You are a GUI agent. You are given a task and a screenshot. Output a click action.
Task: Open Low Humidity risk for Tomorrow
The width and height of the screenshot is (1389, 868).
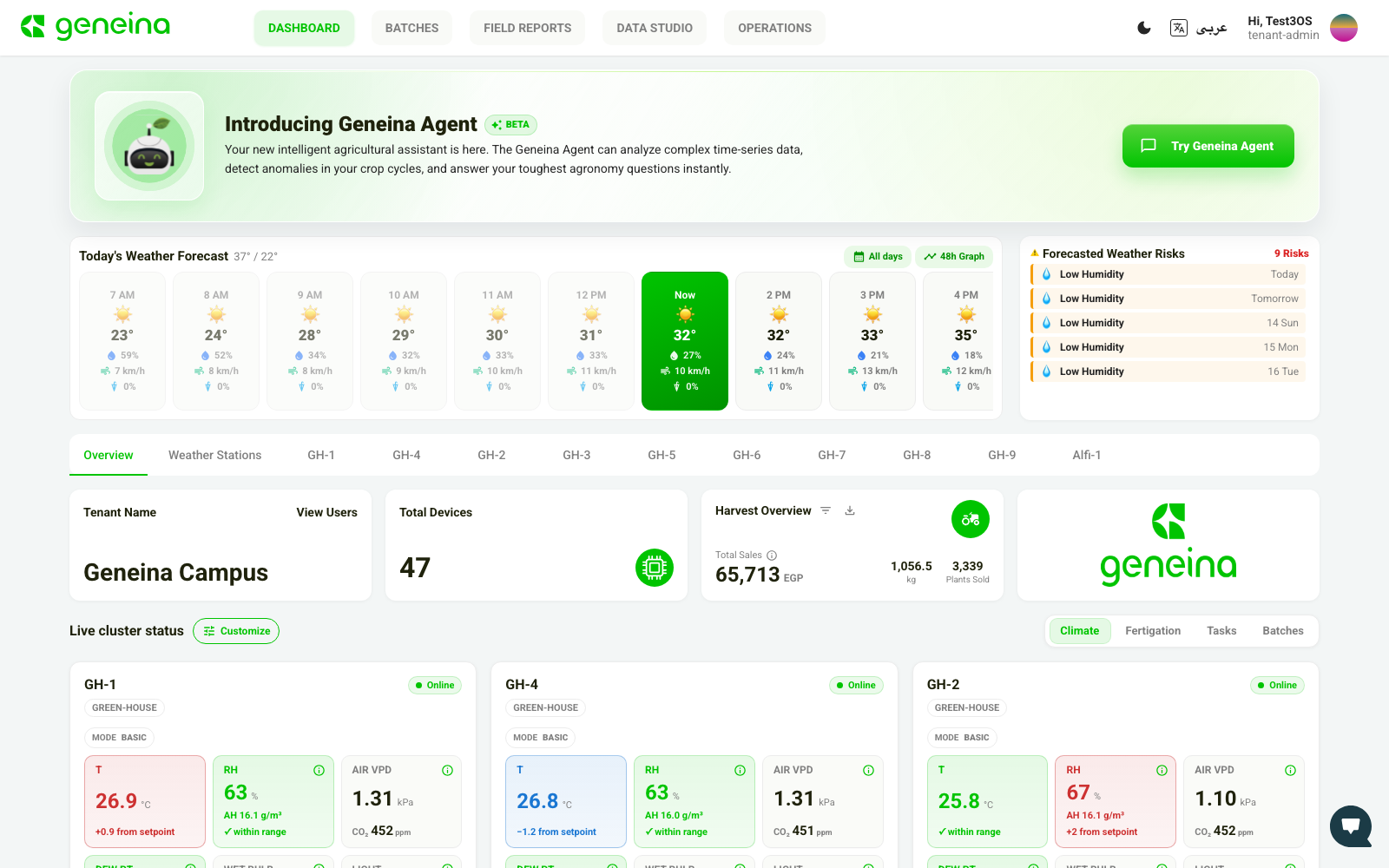[1168, 299]
